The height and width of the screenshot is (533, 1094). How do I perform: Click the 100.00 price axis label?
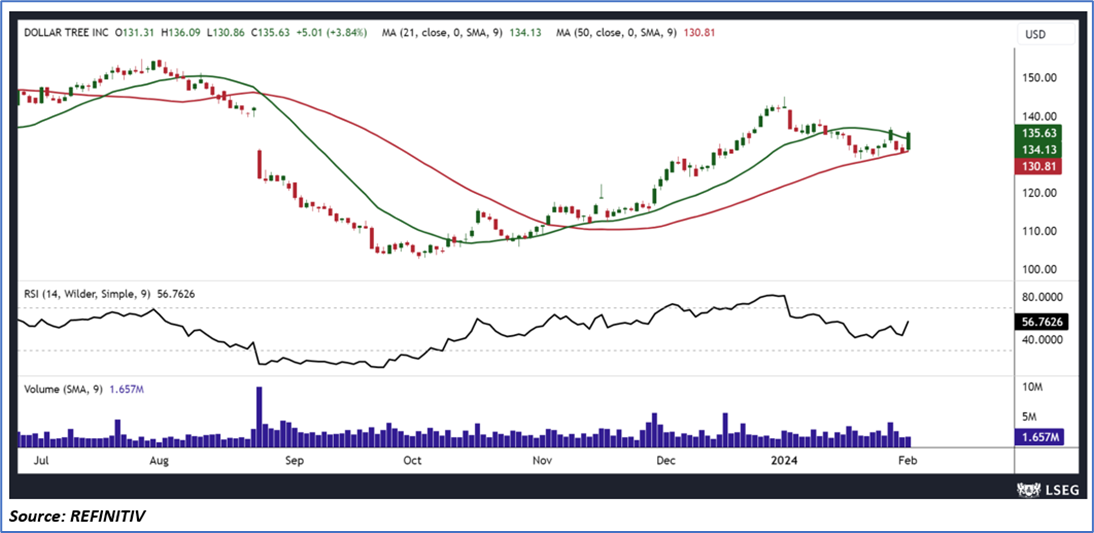point(1042,269)
